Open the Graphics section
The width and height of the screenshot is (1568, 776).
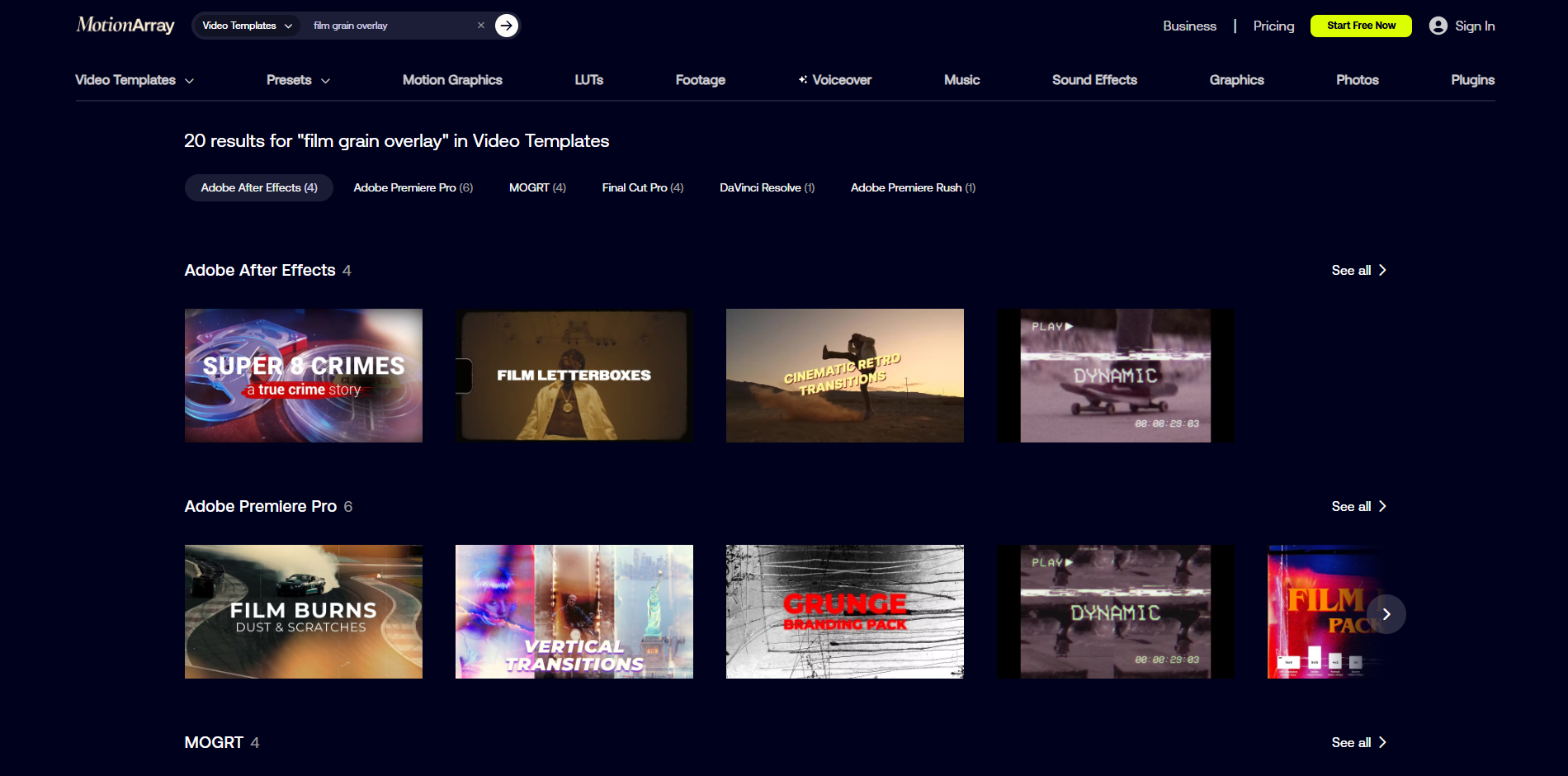(1237, 80)
